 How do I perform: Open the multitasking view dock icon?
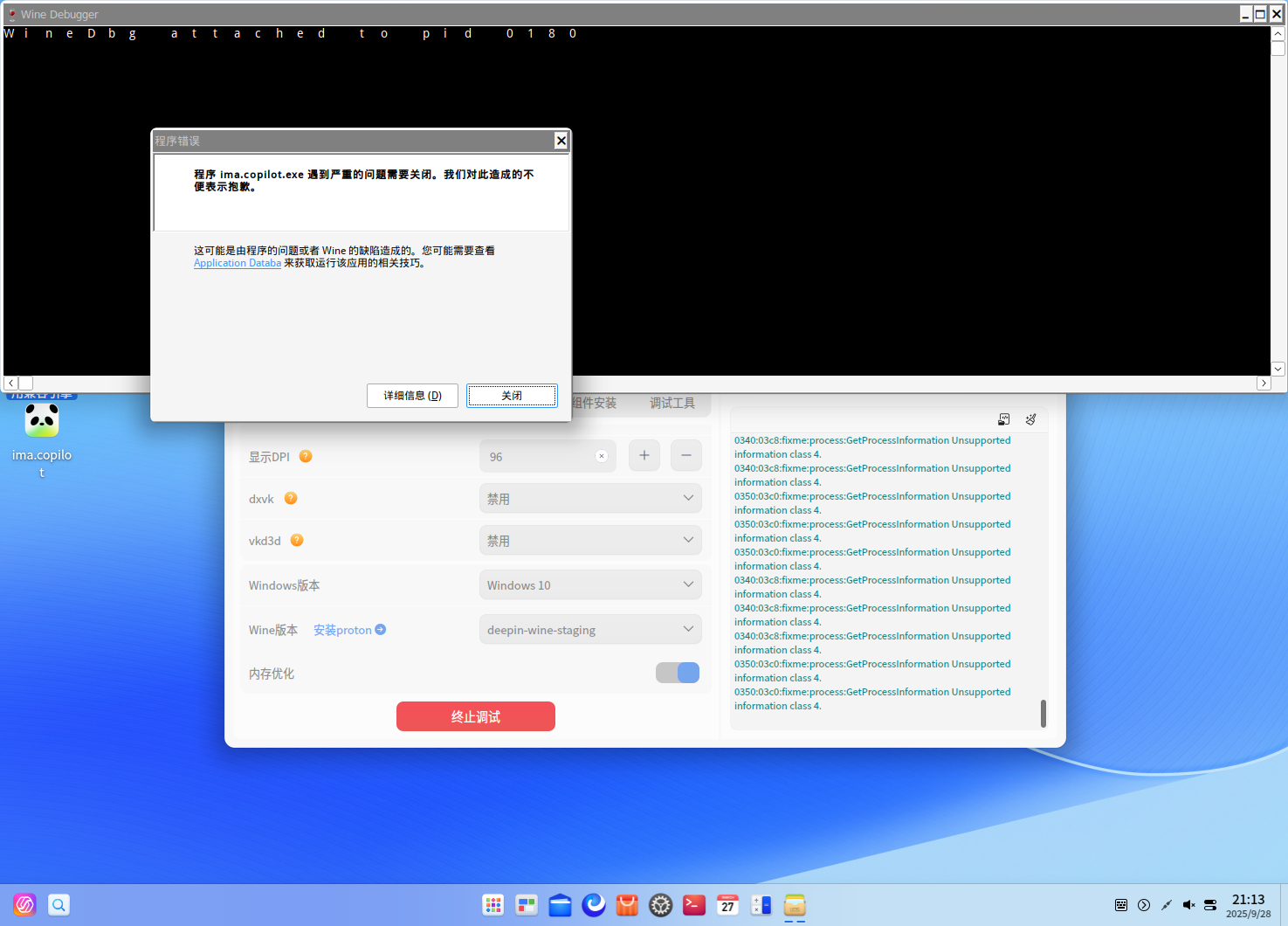(x=527, y=905)
